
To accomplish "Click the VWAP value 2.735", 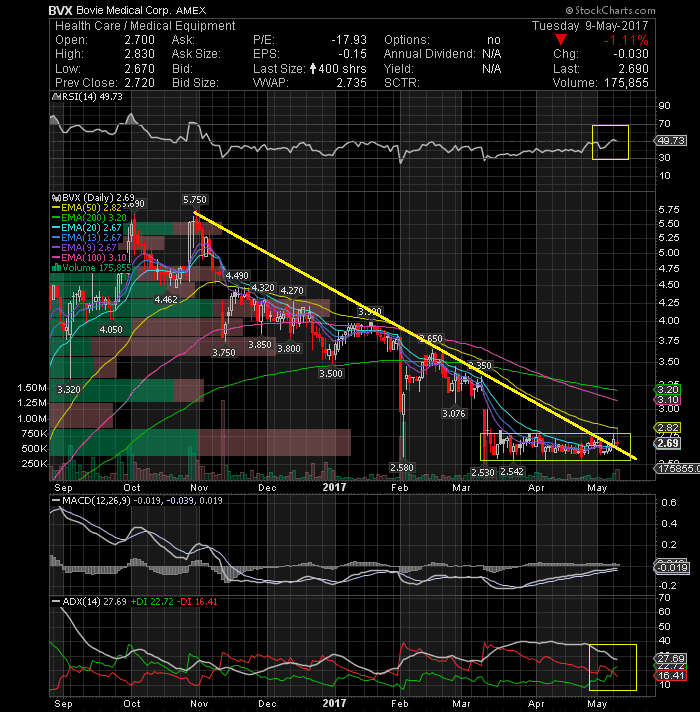I will click(351, 83).
